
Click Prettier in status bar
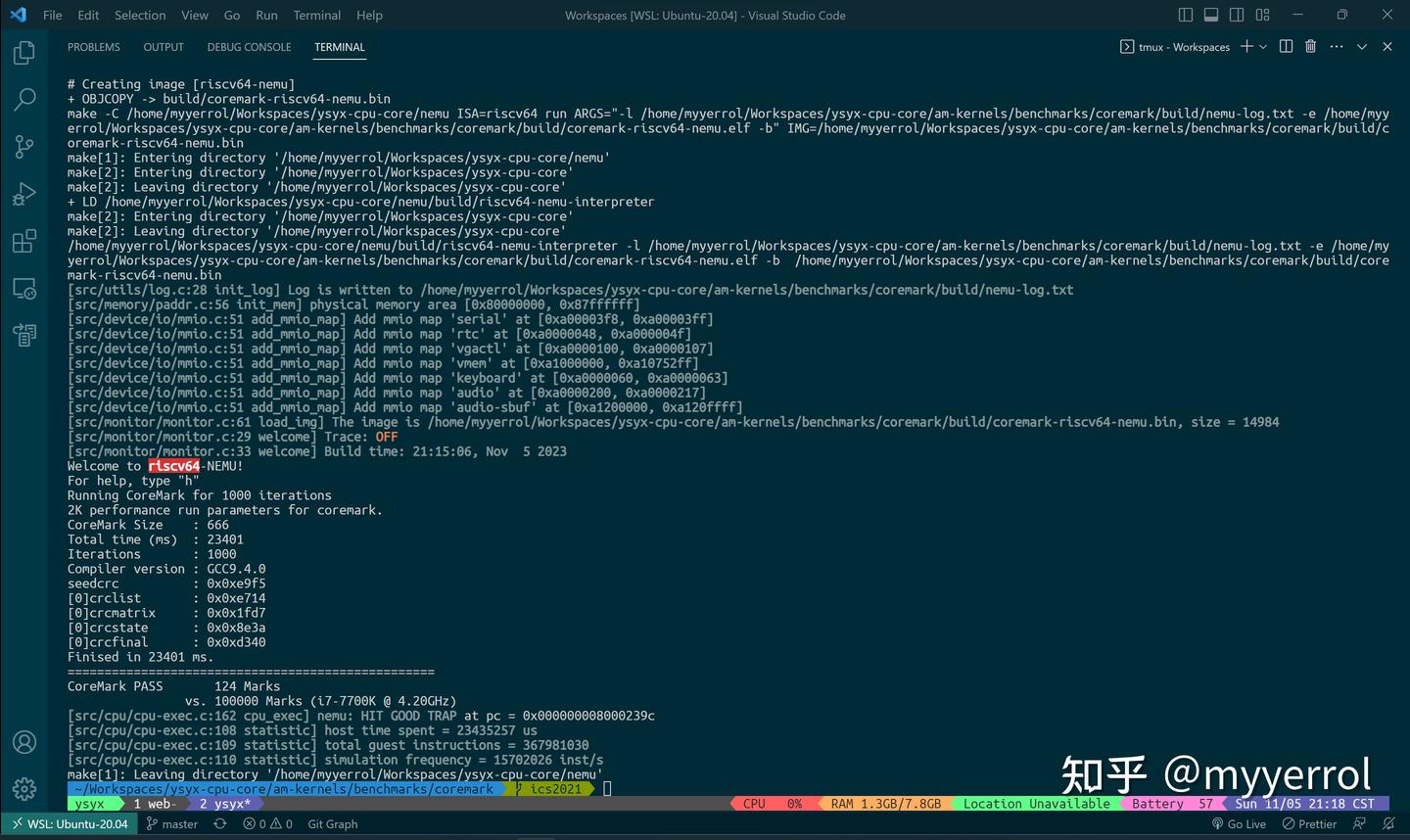click(1310, 824)
